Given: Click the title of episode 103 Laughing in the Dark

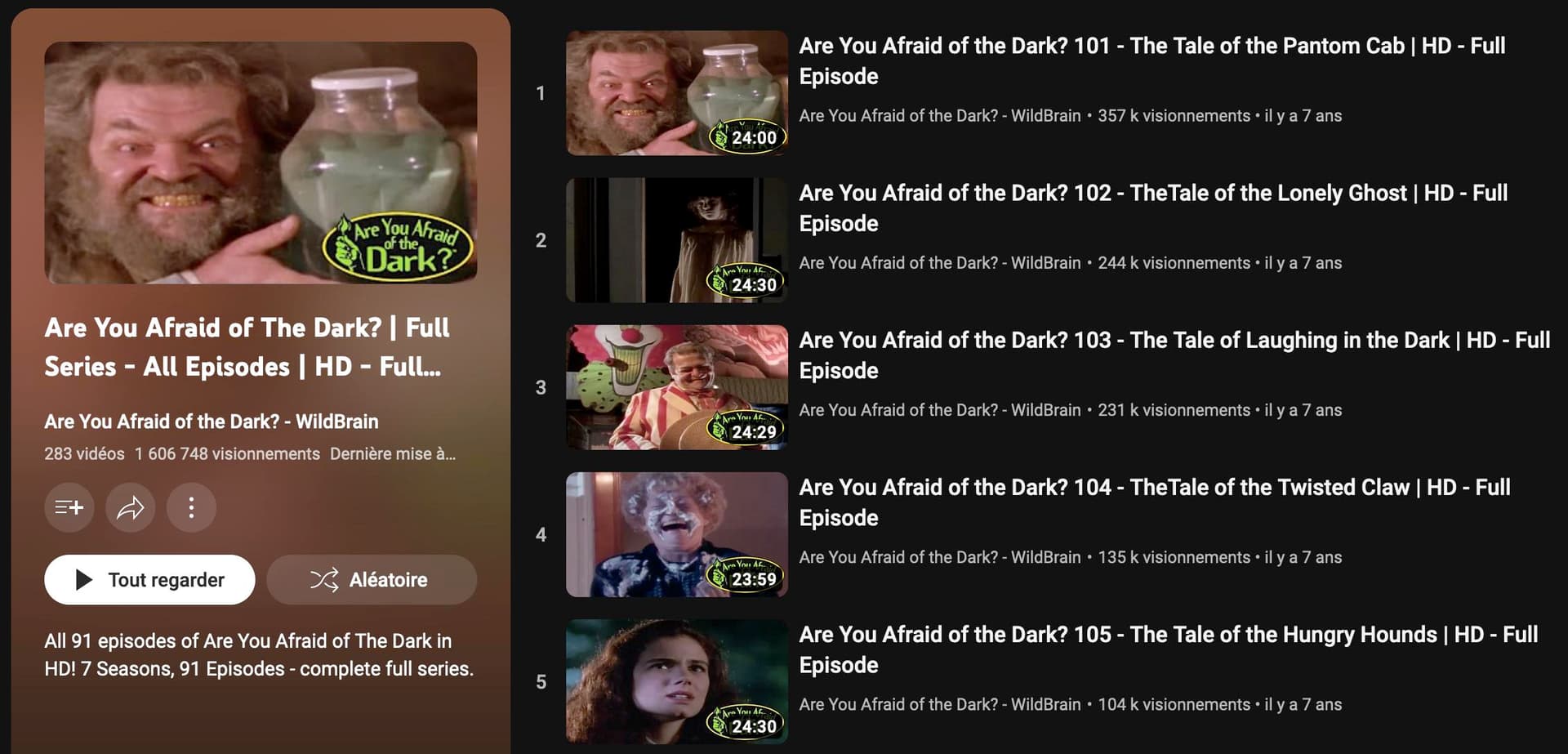Looking at the screenshot, I should point(1174,355).
